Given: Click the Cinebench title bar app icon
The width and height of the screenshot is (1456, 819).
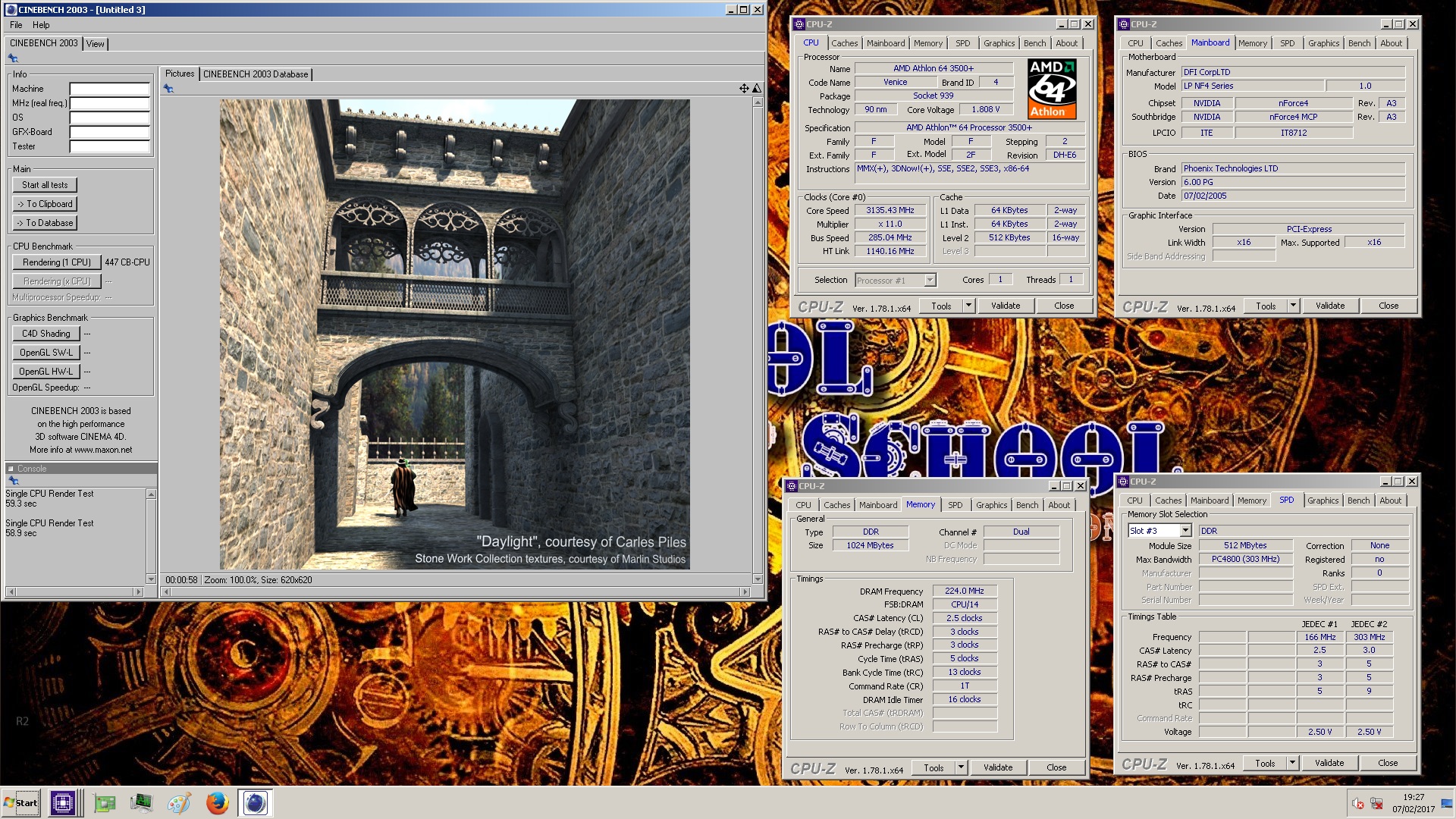Looking at the screenshot, I should (x=11, y=10).
